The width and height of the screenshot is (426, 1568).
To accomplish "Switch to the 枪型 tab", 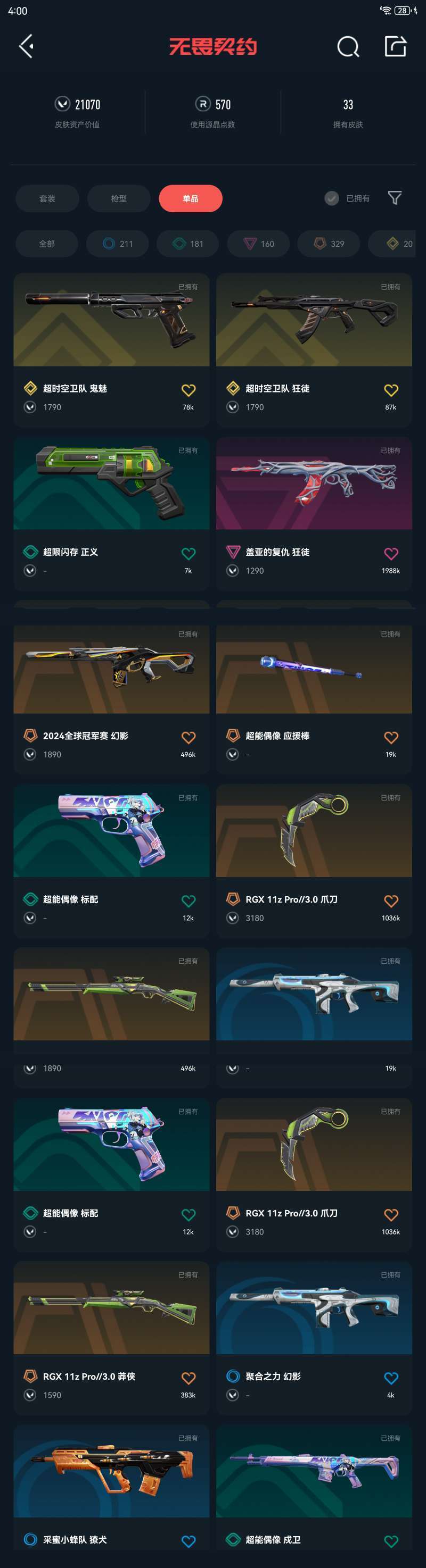I will click(119, 198).
